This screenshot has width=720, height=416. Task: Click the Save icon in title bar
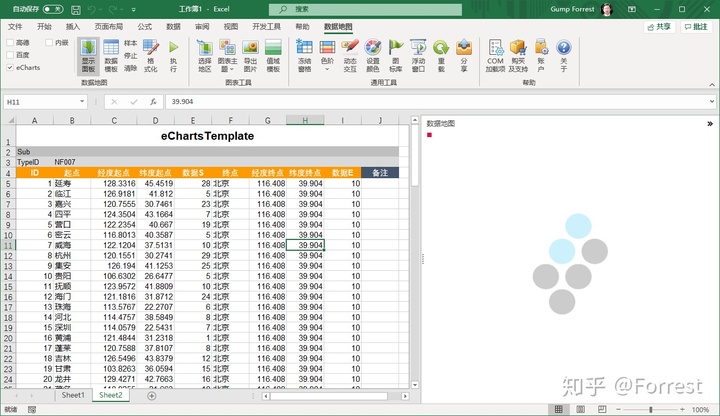click(76, 9)
